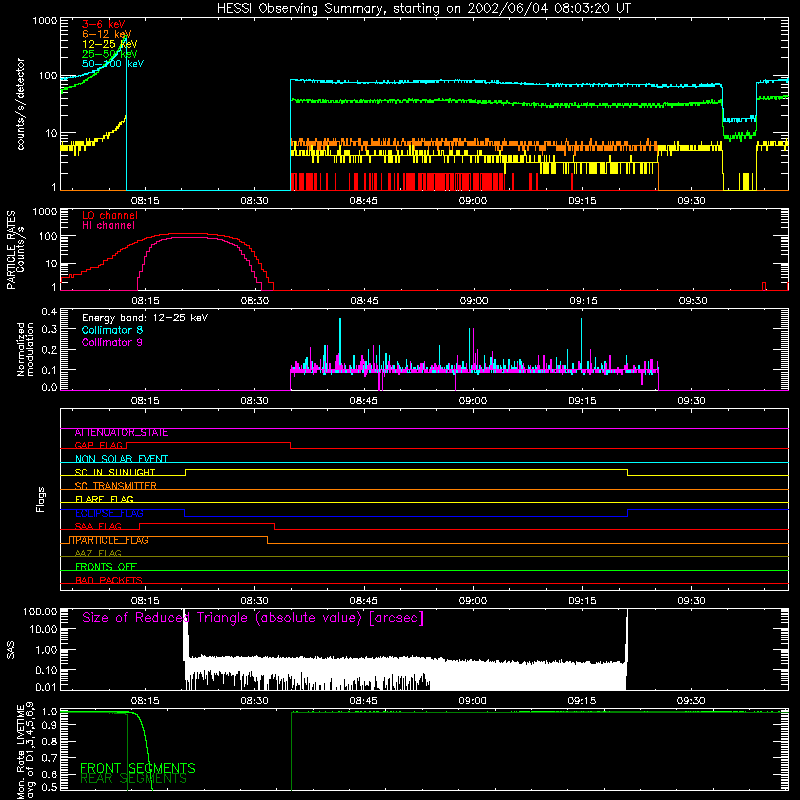The width and height of the screenshot is (800, 800).
Task: Click 09:00 under the counts panel
Action: click(x=473, y=201)
